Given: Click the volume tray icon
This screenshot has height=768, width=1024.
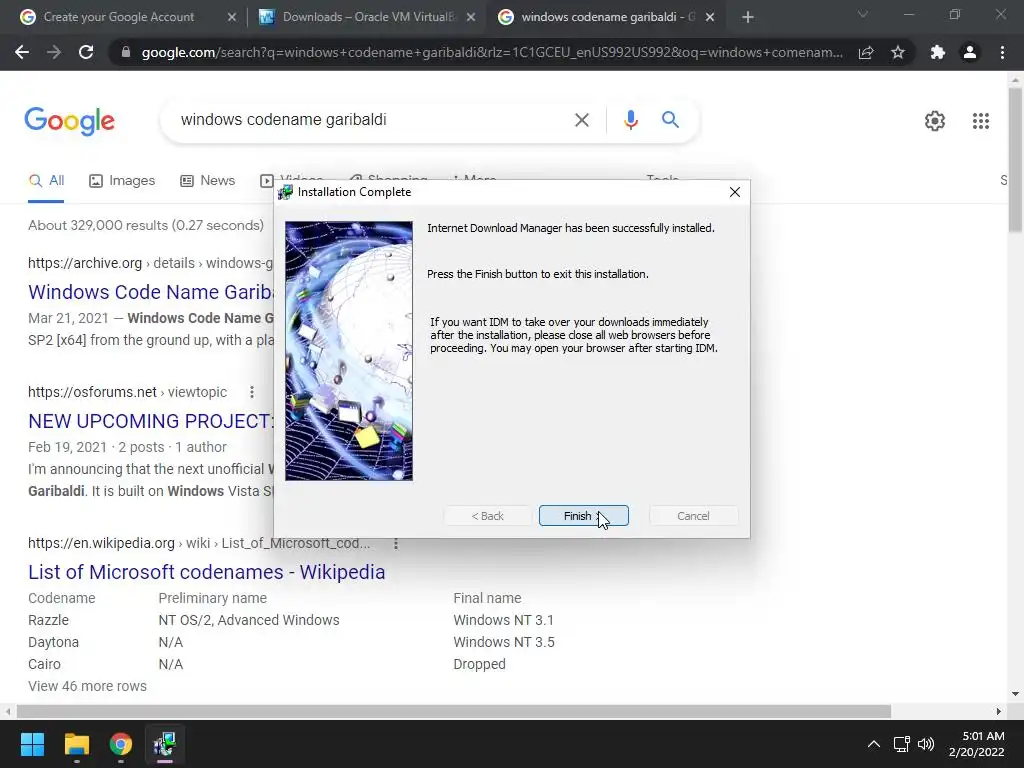Looking at the screenshot, I should [x=926, y=744].
